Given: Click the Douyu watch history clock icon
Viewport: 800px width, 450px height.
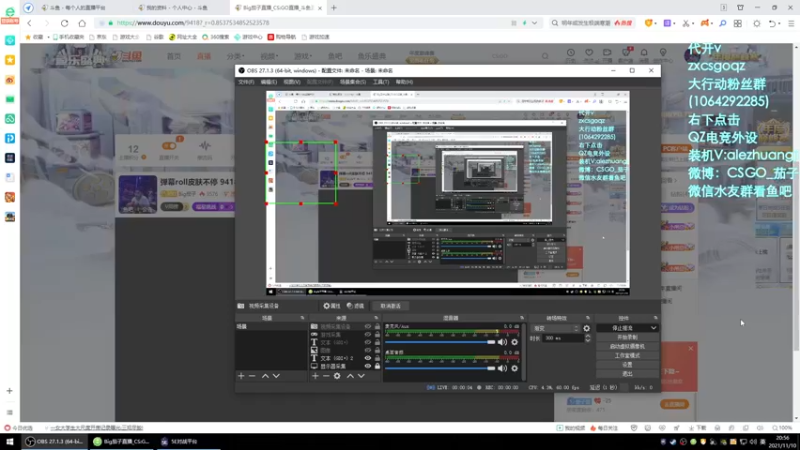Looking at the screenshot, I should coord(570,53).
